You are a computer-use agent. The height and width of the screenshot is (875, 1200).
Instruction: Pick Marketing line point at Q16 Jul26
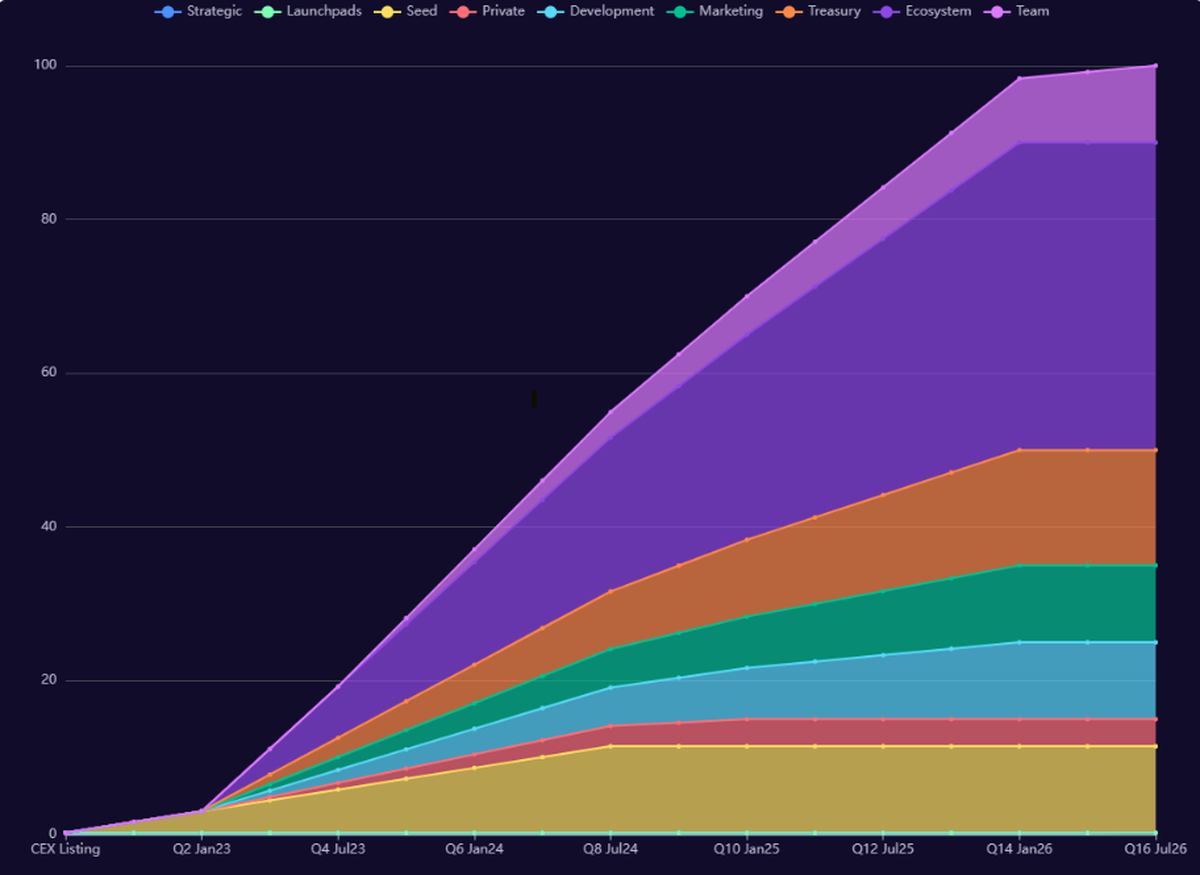point(1155,566)
